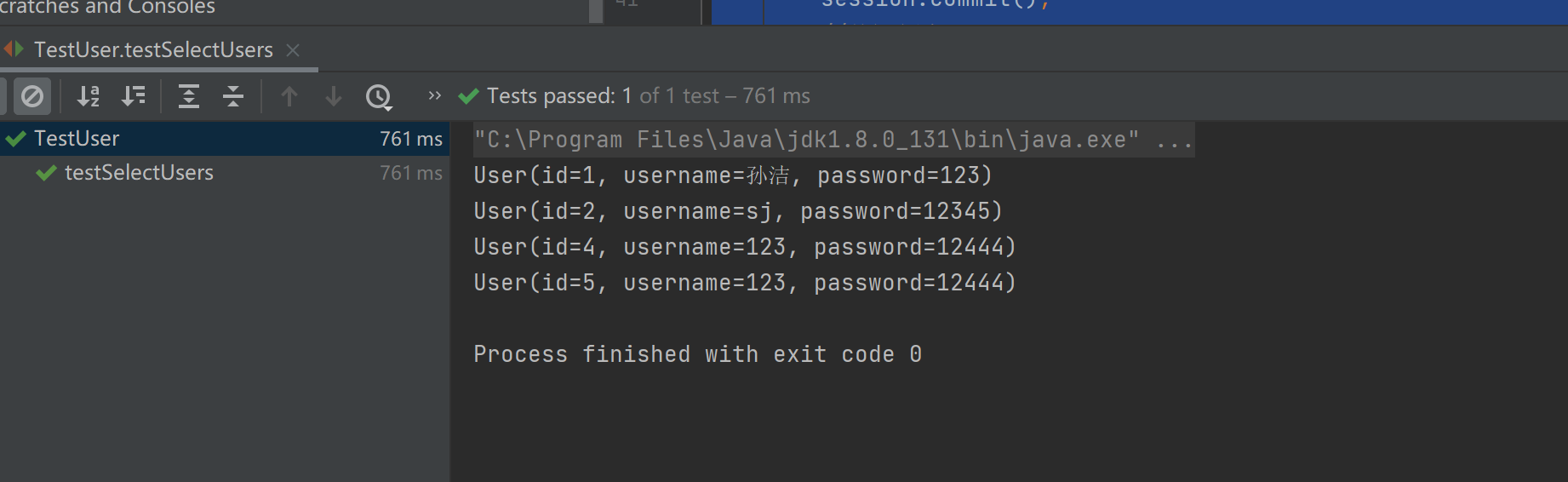1568x482 pixels.
Task: Sort test results by duration
Action: click(134, 96)
